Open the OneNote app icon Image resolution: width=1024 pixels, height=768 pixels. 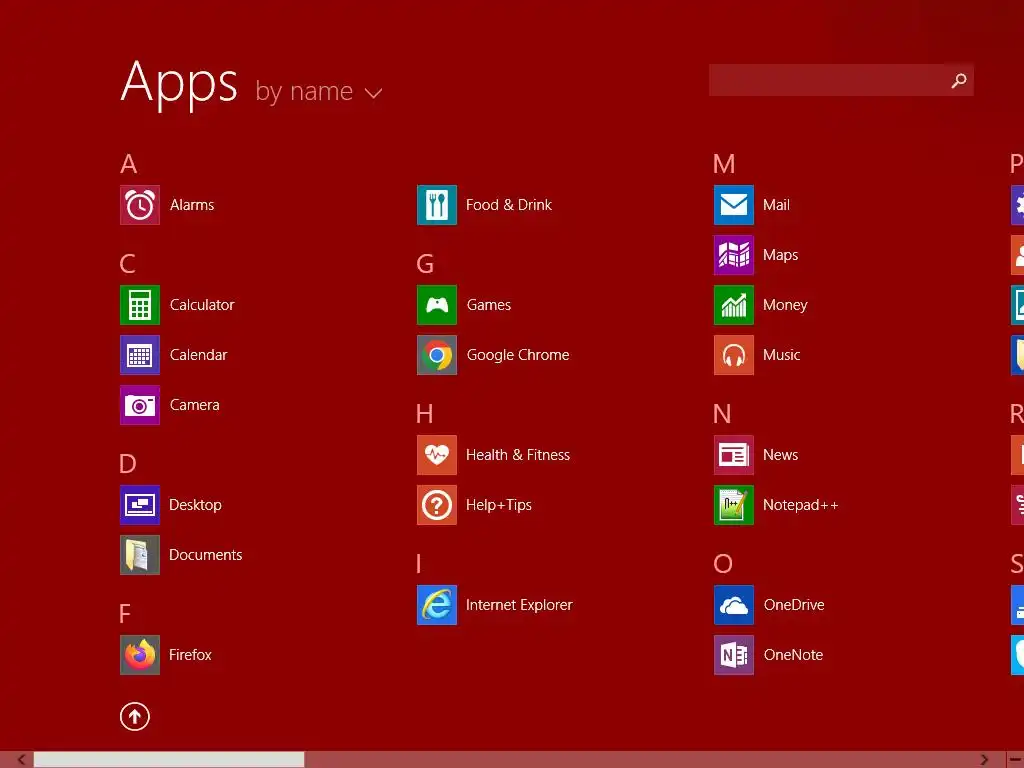[734, 655]
